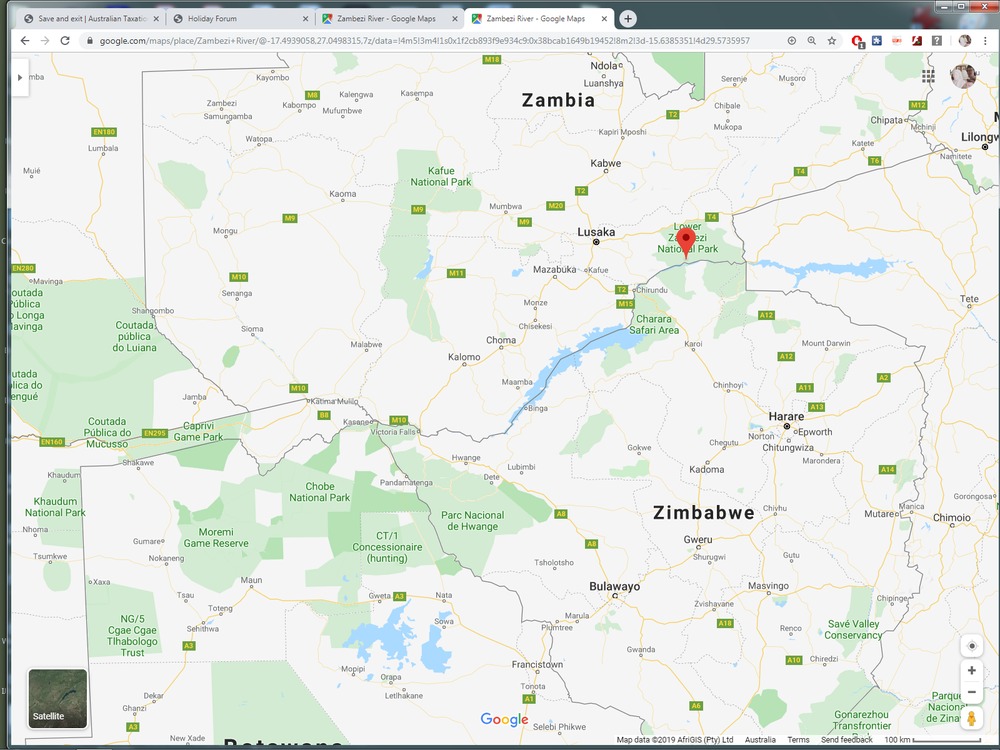Open the Google apps grid
This screenshot has width=1000, height=750.
929,76
